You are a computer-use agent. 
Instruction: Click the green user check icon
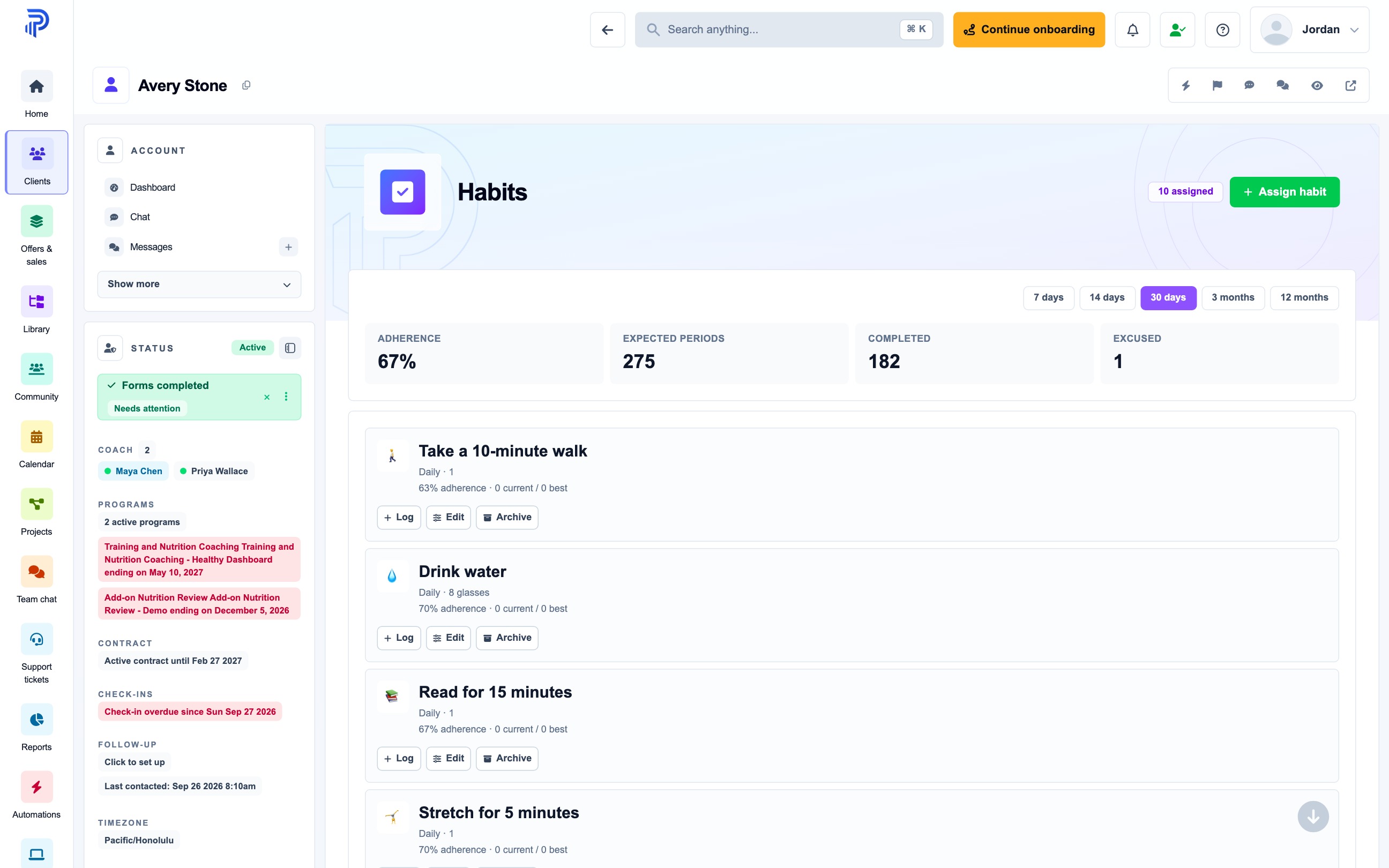(x=1177, y=30)
